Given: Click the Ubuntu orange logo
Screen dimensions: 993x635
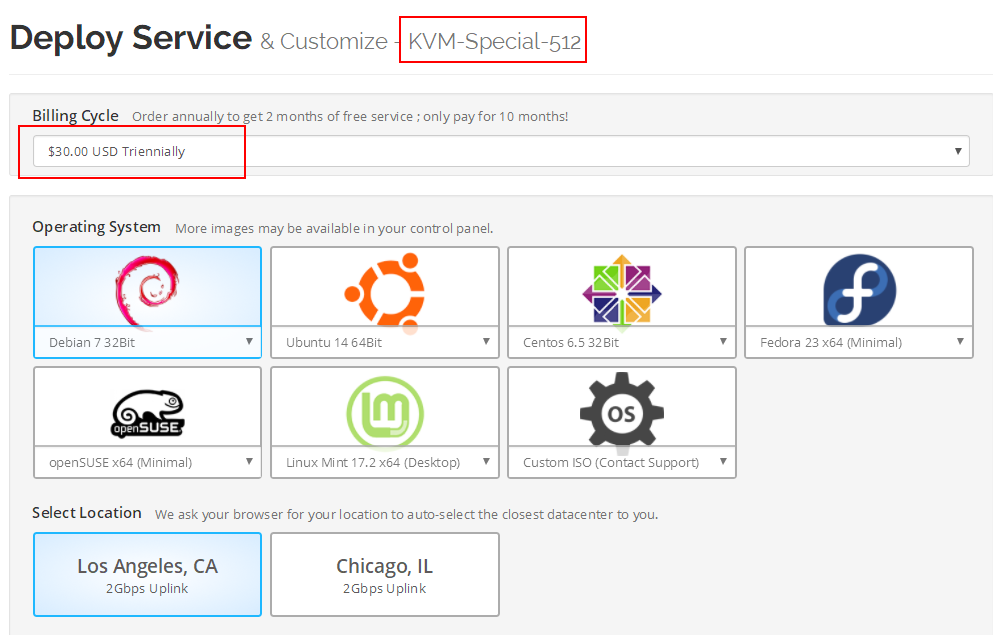Looking at the screenshot, I should [384, 288].
